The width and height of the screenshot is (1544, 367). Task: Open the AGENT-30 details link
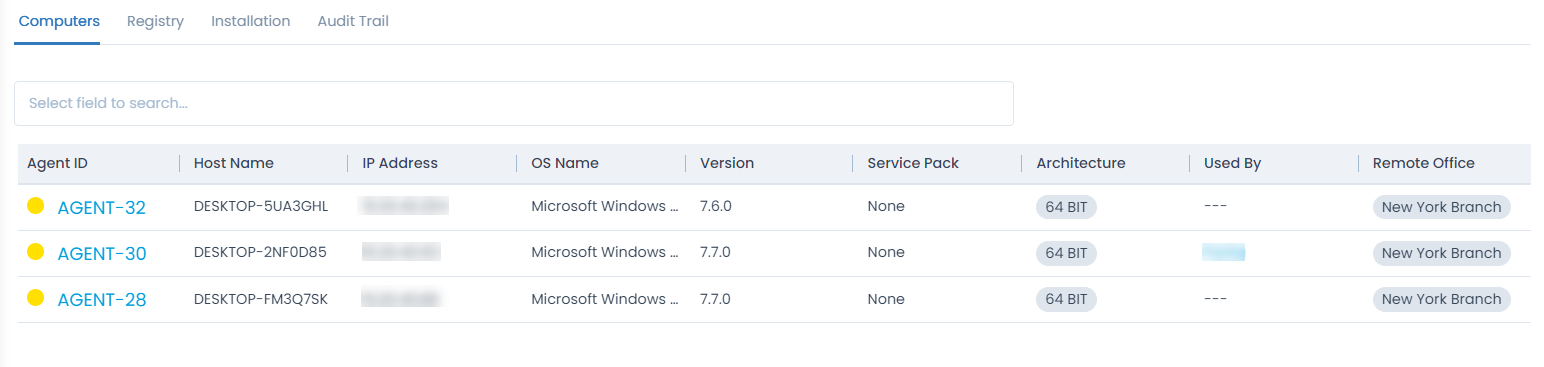pos(102,254)
